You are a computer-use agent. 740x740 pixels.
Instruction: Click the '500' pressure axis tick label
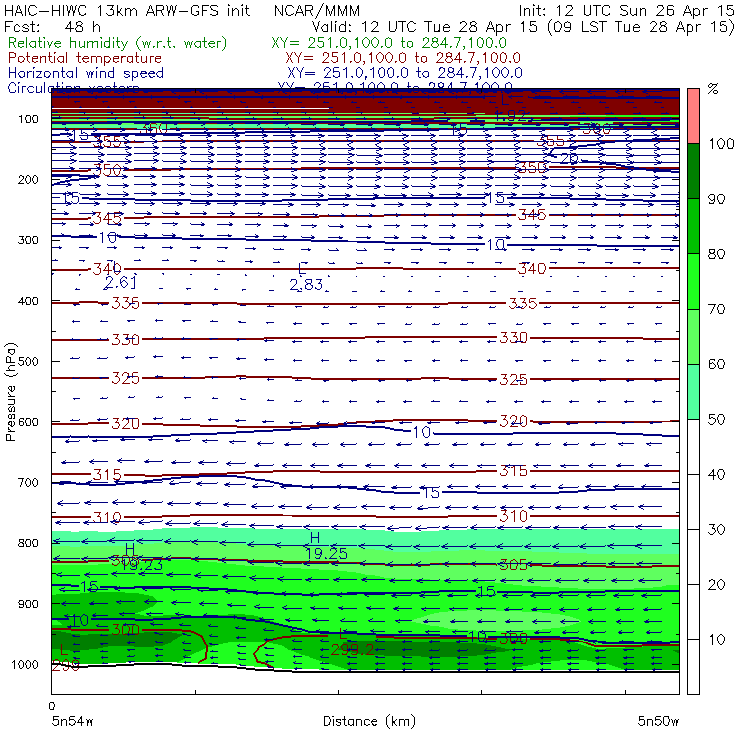click(28, 361)
